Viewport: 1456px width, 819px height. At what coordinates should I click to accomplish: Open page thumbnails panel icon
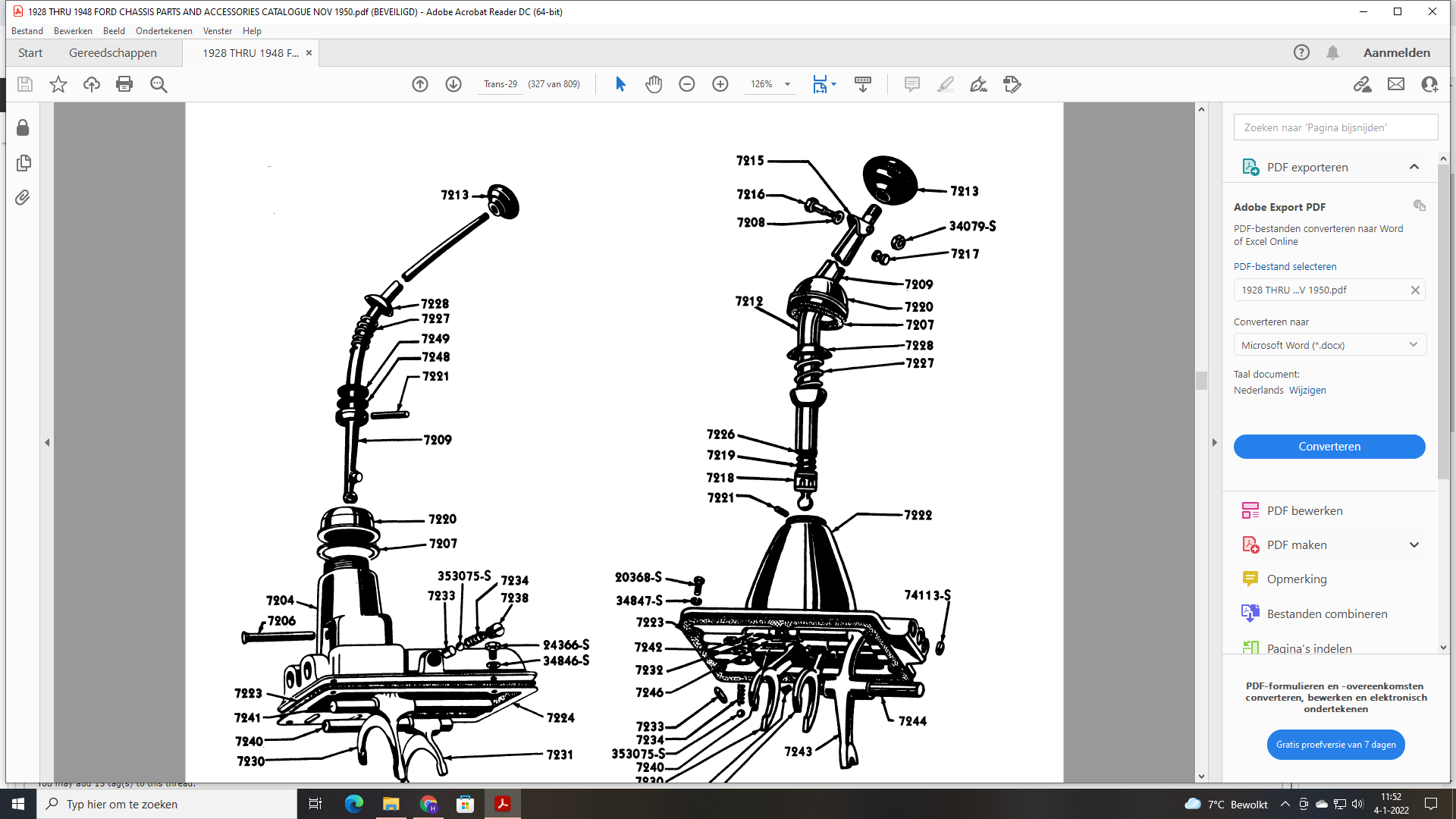23,163
